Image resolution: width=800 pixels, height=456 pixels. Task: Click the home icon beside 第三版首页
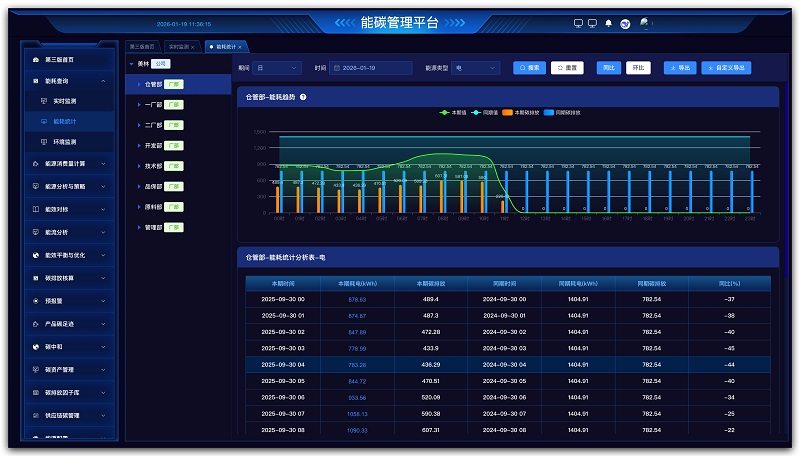[36, 59]
